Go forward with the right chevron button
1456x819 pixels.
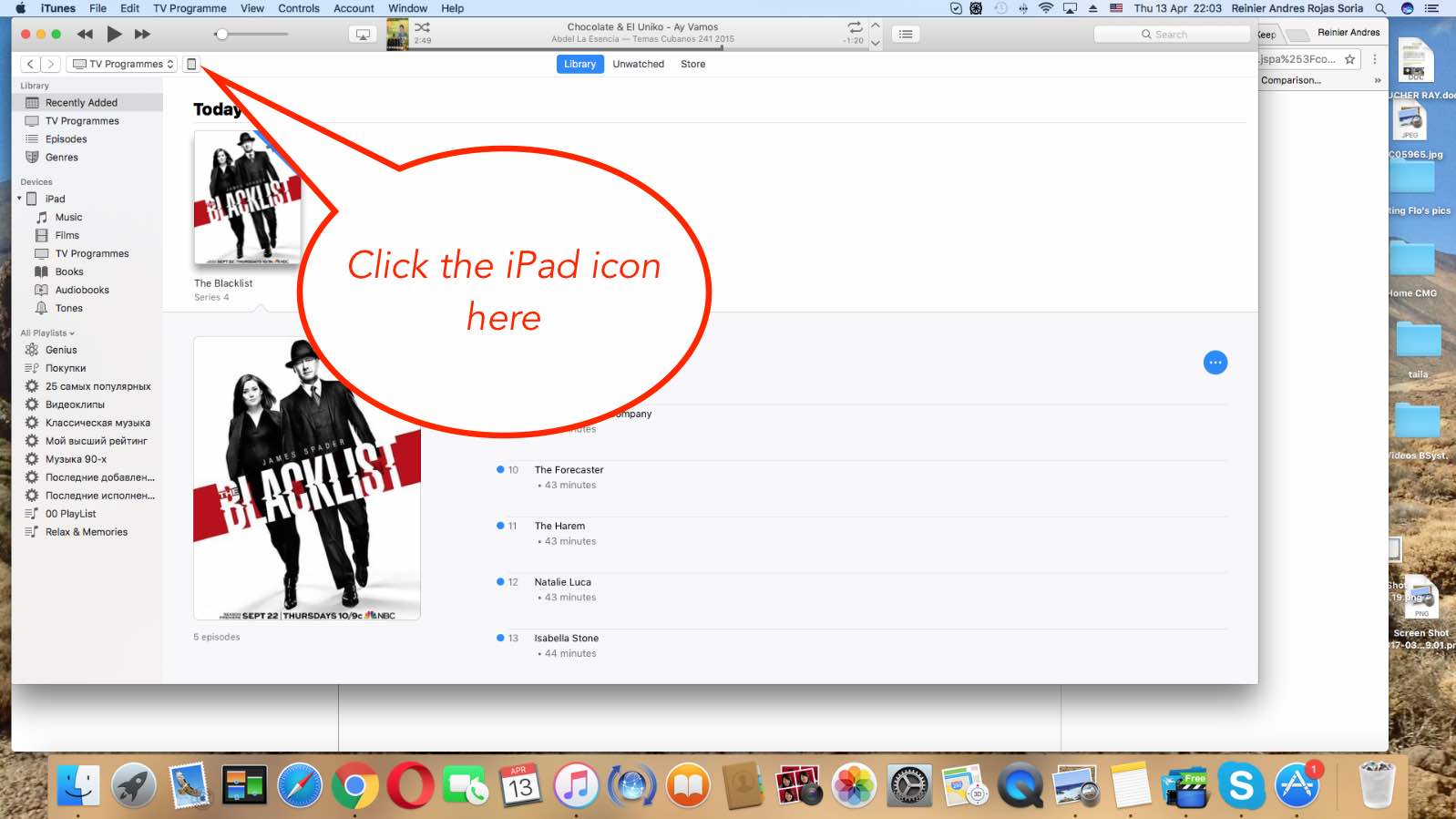click(x=51, y=64)
